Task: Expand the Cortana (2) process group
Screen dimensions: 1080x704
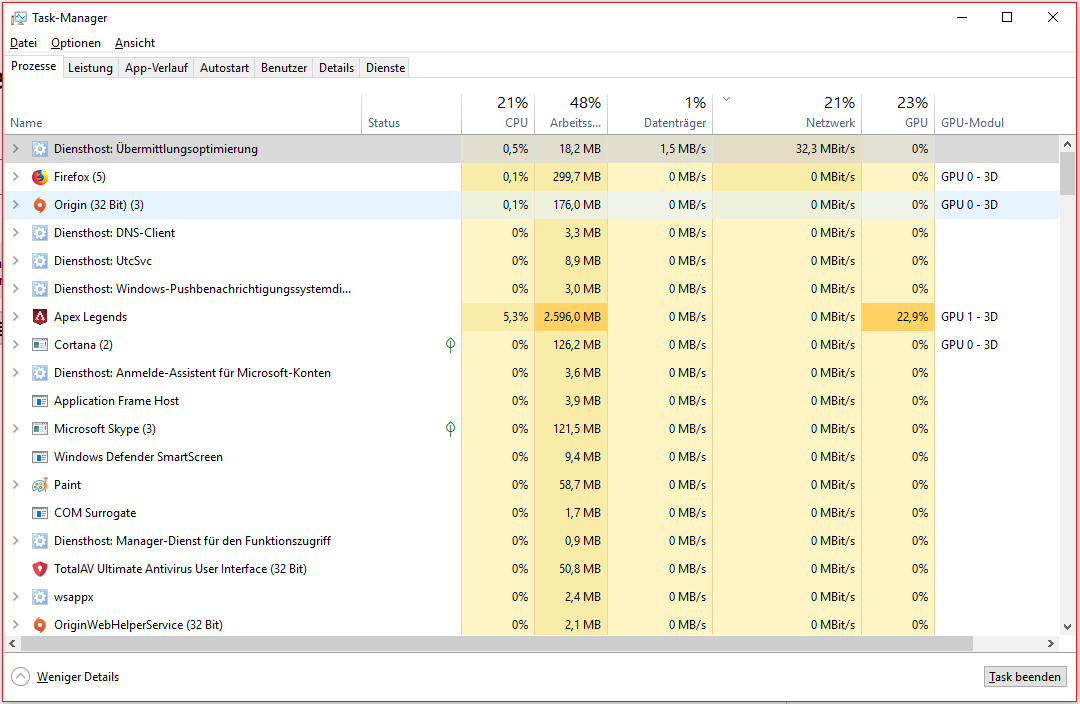Action: [x=16, y=345]
